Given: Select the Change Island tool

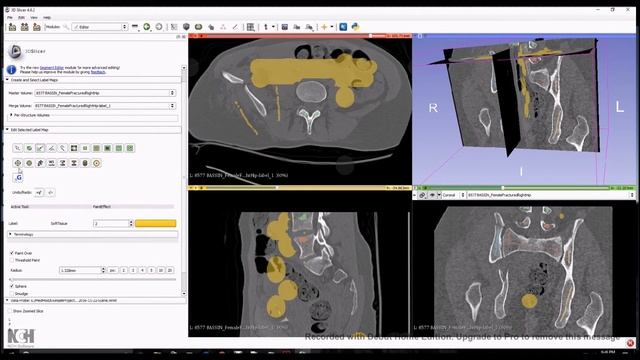Looking at the screenshot, I should [107, 148].
